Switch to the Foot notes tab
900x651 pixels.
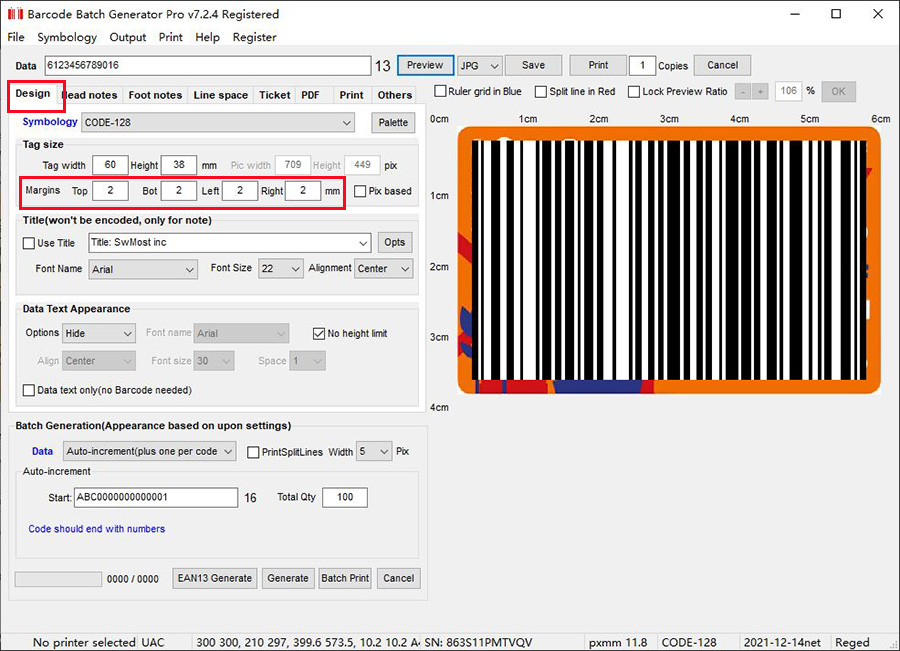155,95
